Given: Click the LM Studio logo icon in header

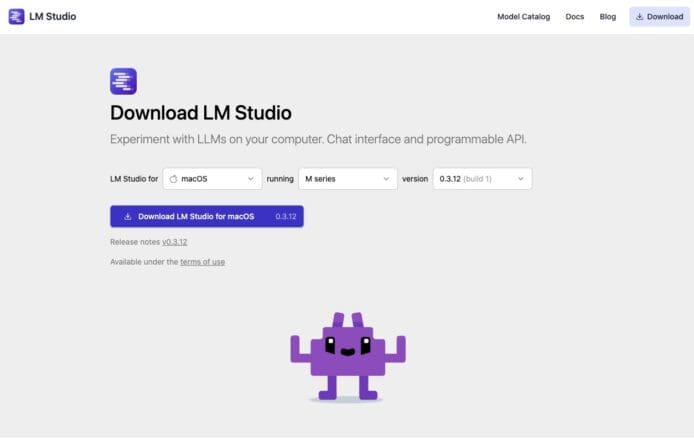Looking at the screenshot, I should [x=16, y=16].
